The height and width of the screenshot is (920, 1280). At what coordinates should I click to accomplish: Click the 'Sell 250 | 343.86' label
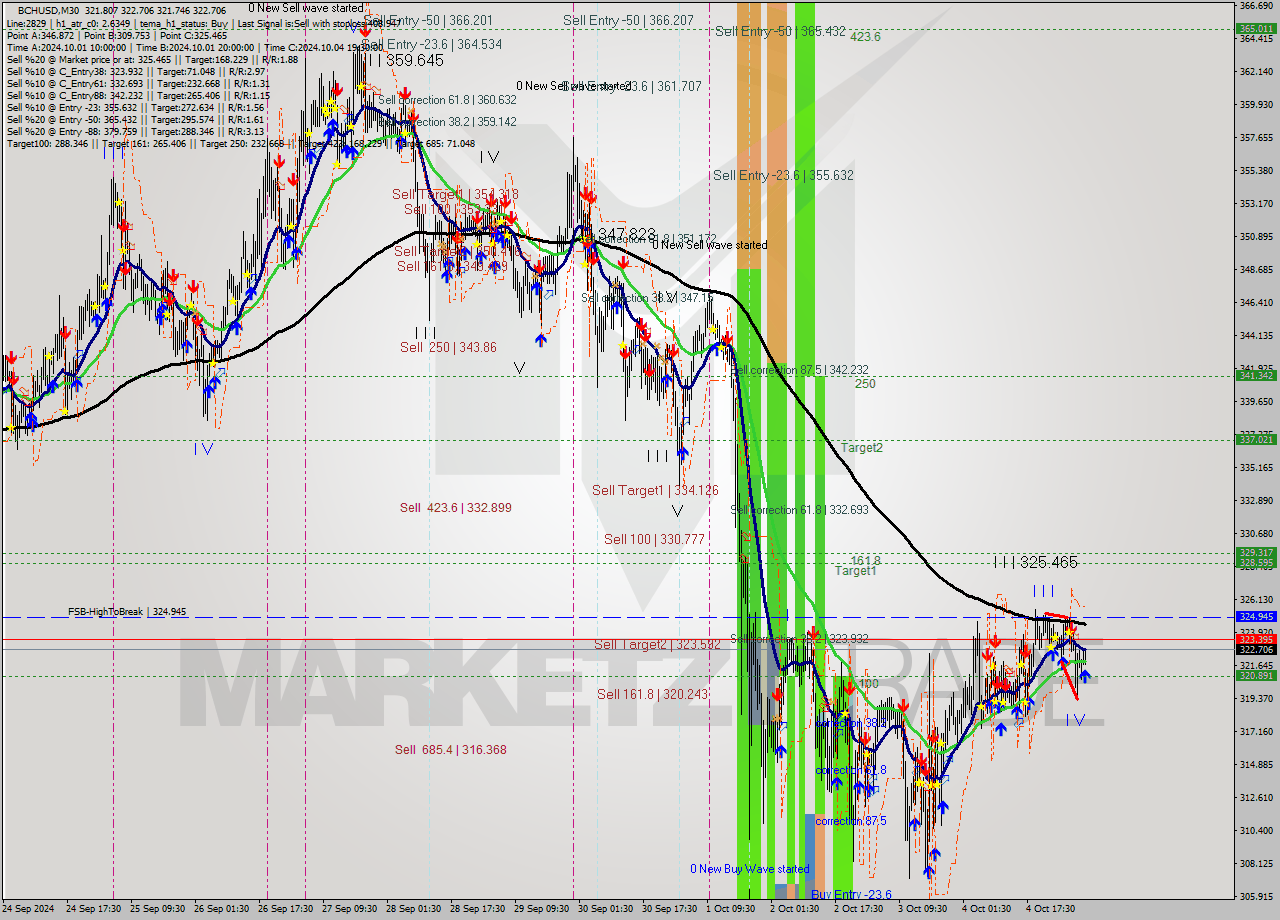[x=448, y=347]
